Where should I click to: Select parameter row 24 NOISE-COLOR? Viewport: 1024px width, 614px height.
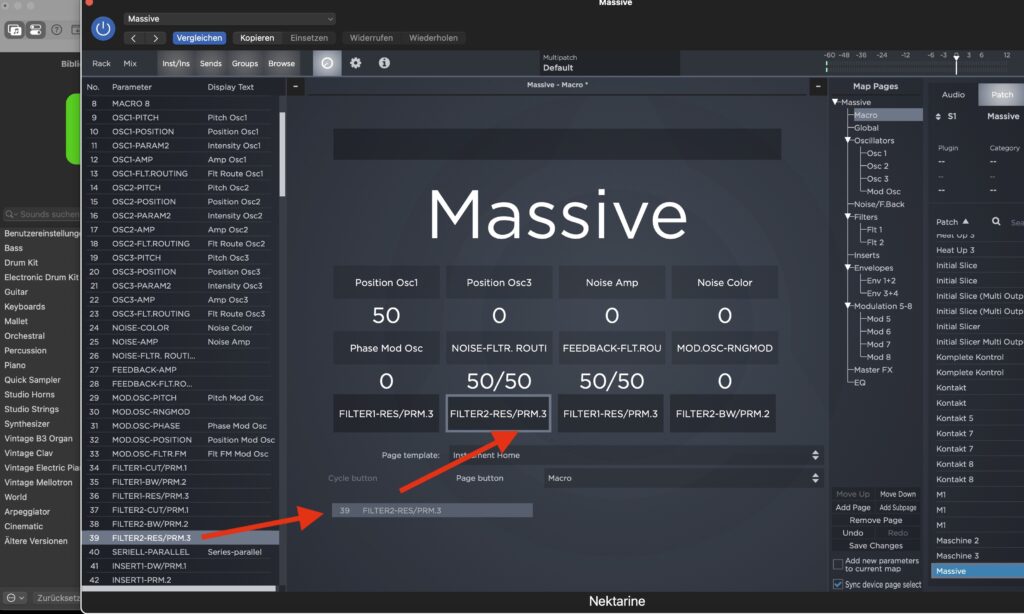pyautogui.click(x=180, y=328)
